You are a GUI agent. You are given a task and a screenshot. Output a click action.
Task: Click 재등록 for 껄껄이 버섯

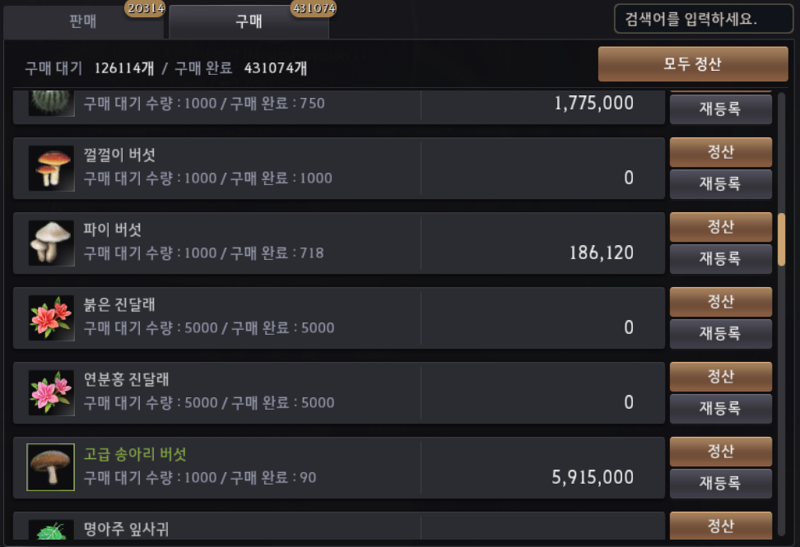tap(720, 184)
